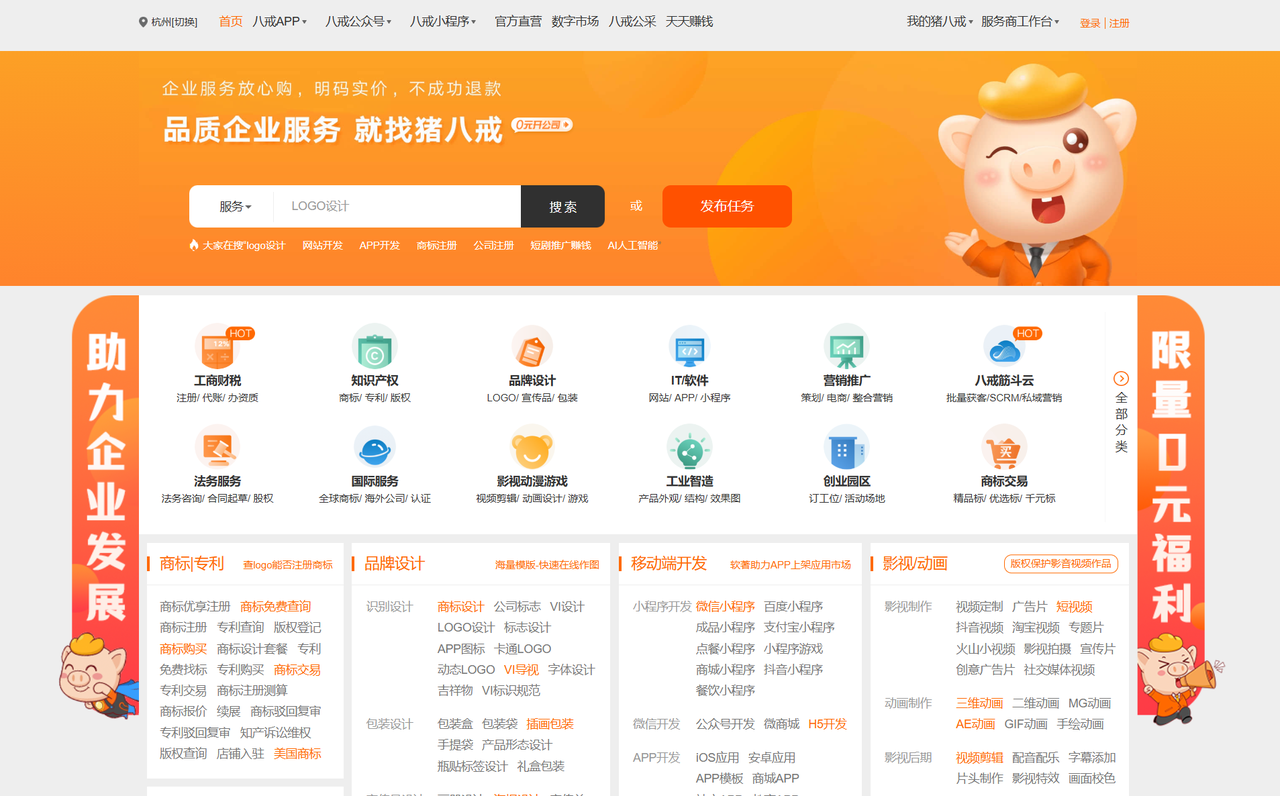The height and width of the screenshot is (796, 1280).
Task: Click the location pin icon beside 杭州
Action: pyautogui.click(x=143, y=22)
